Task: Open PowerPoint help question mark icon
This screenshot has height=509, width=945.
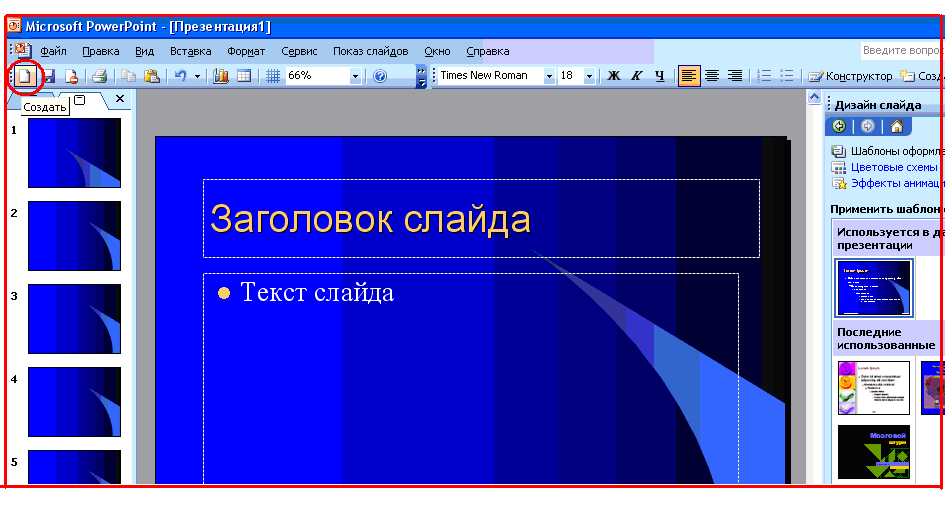Action: coord(380,76)
